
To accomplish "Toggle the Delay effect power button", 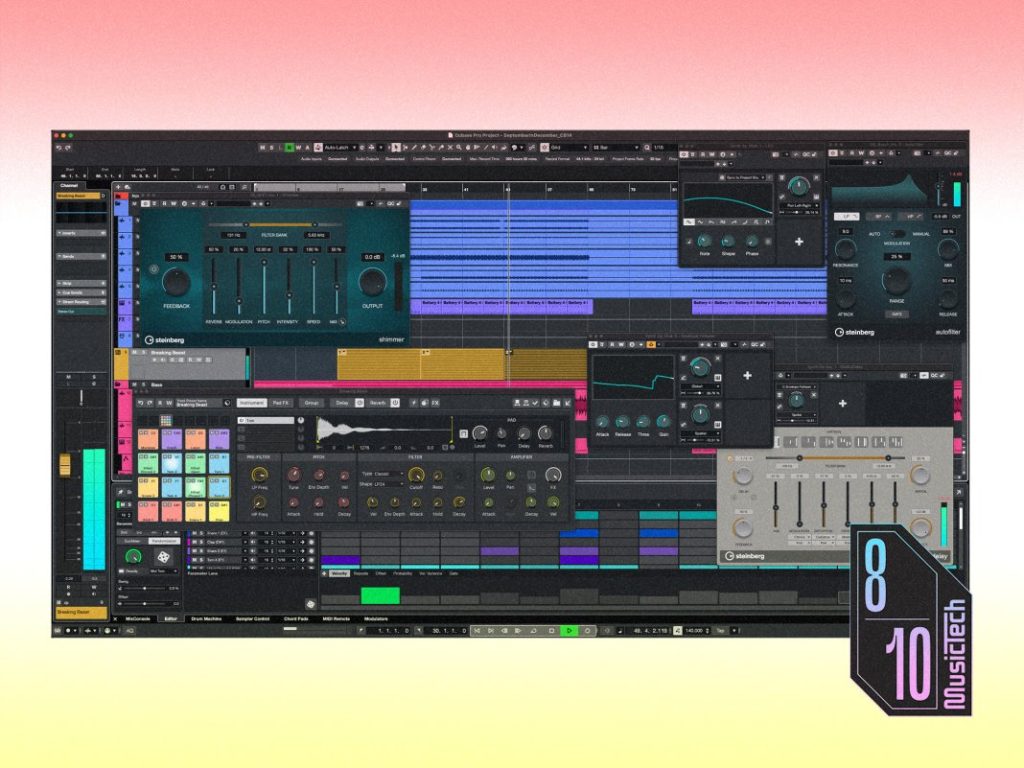I will point(358,400).
